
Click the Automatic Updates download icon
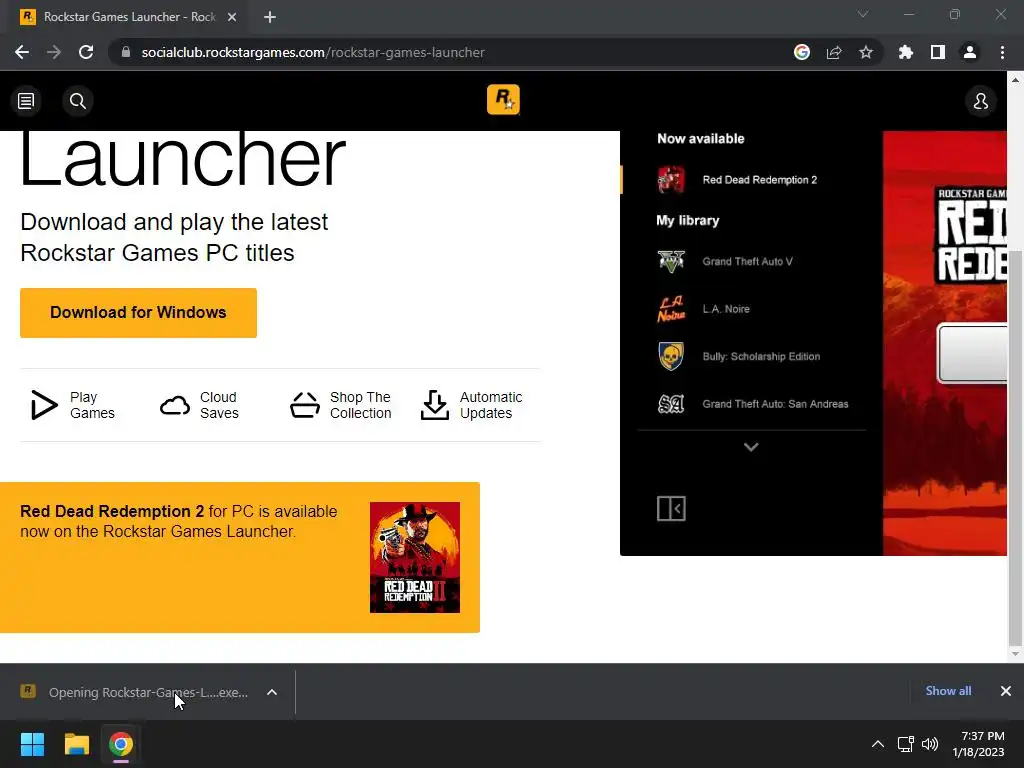click(x=434, y=405)
